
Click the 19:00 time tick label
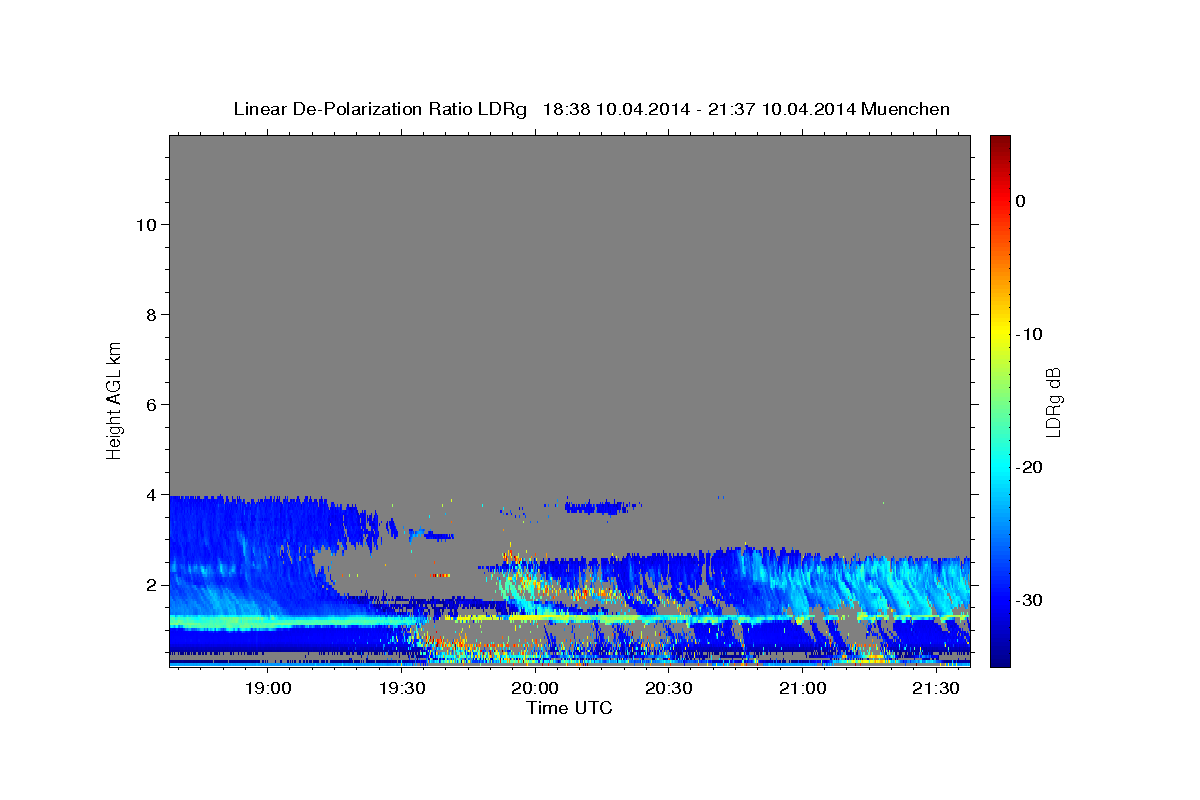pos(268,688)
